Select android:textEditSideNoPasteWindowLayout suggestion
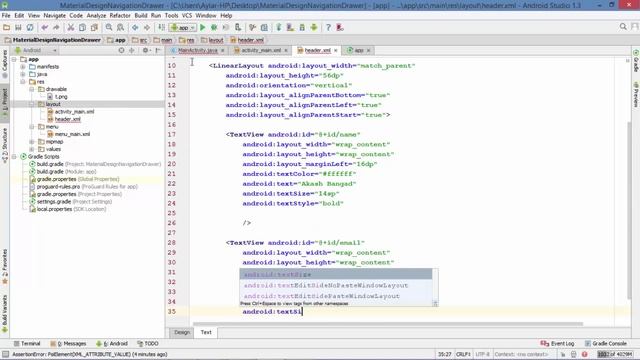This screenshot has width=640, height=360. click(336, 285)
